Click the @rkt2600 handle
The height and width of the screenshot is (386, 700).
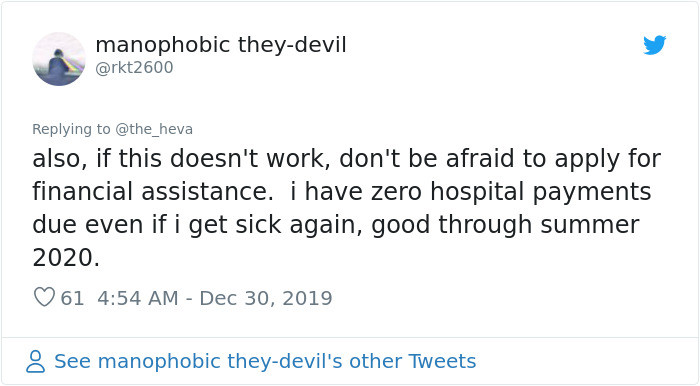[x=134, y=67]
